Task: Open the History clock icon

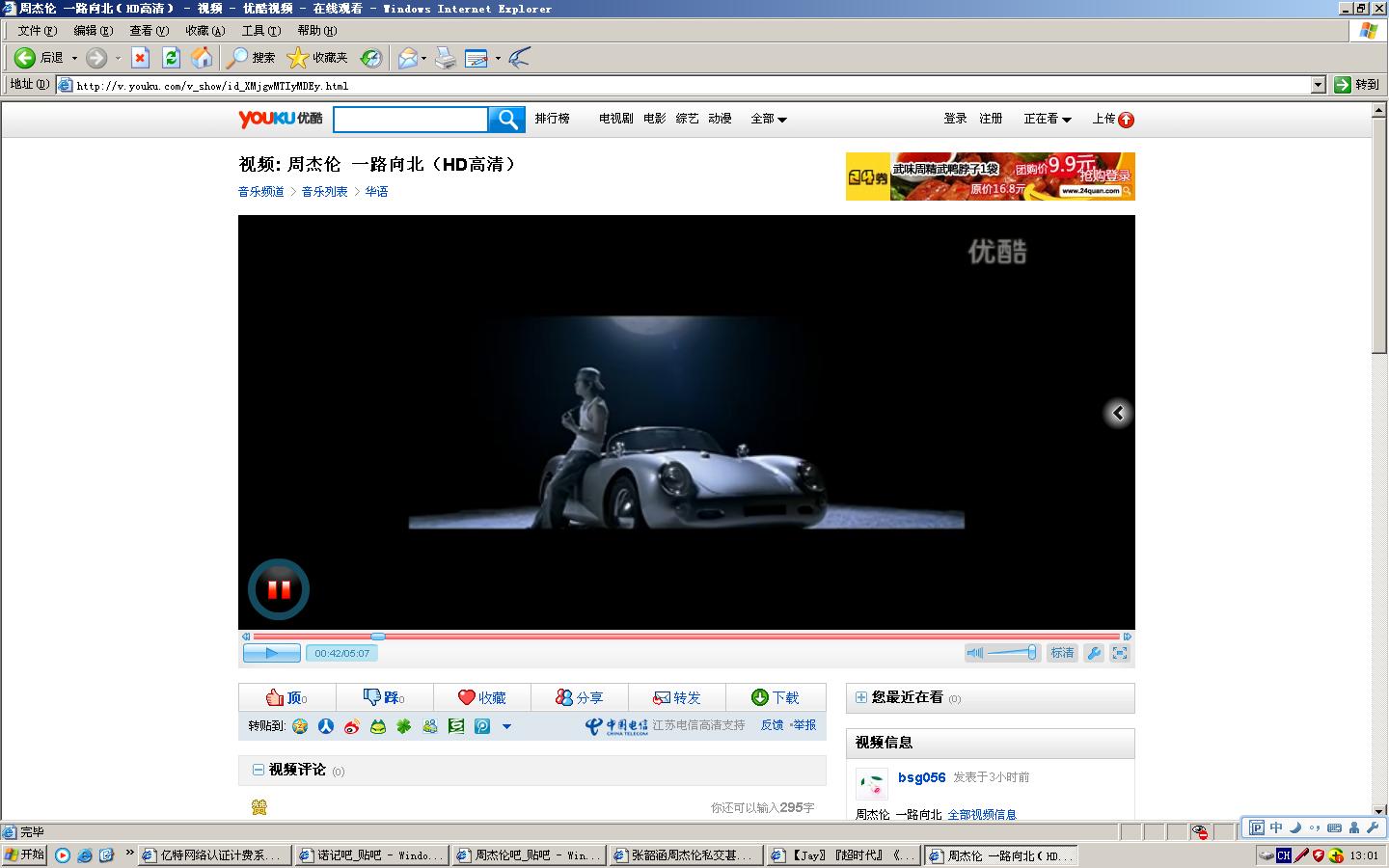Action: click(371, 58)
